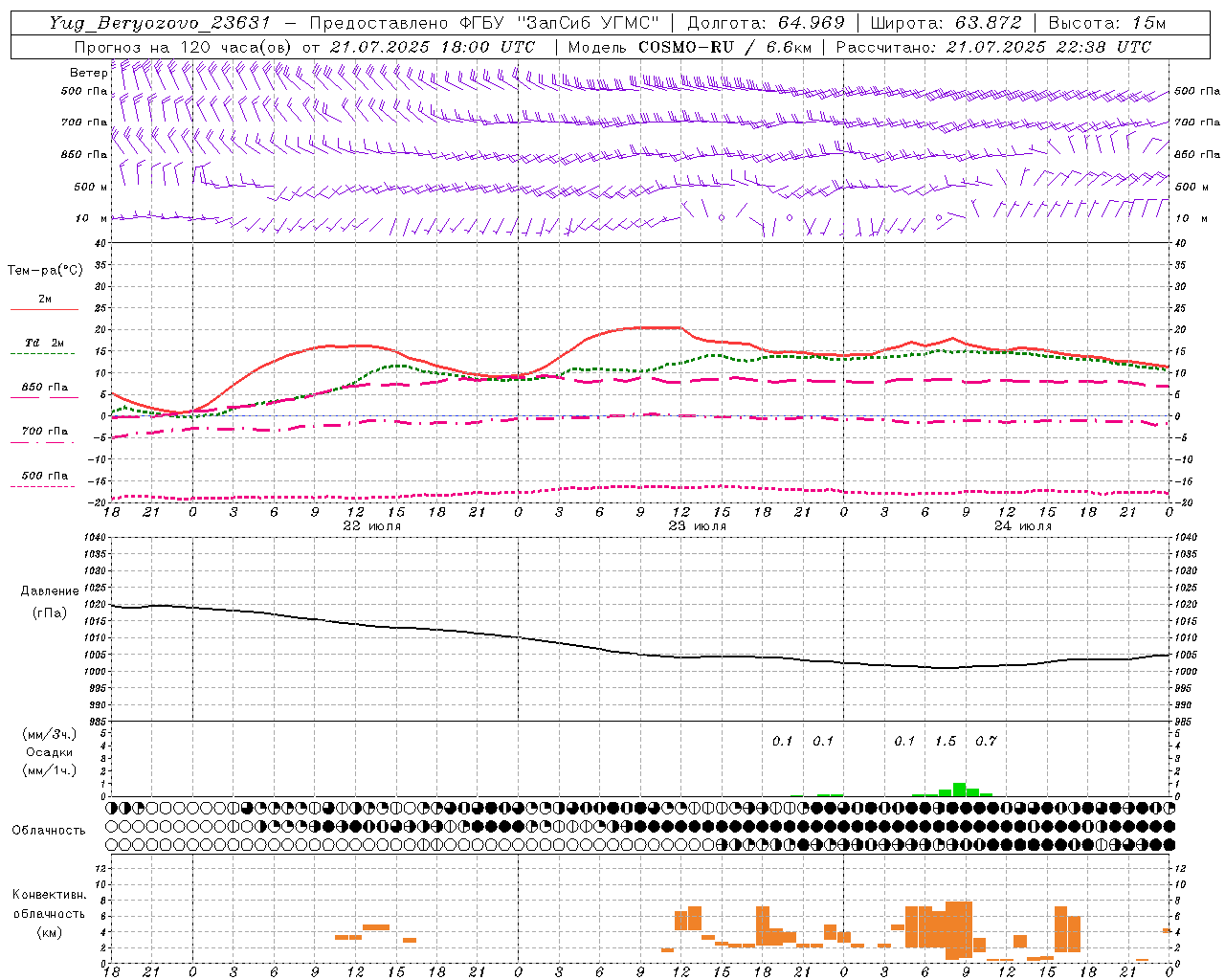Screen dimensions: 1225x980
Task: Click the Td 2м dew point legend entry
Action: click(44, 343)
